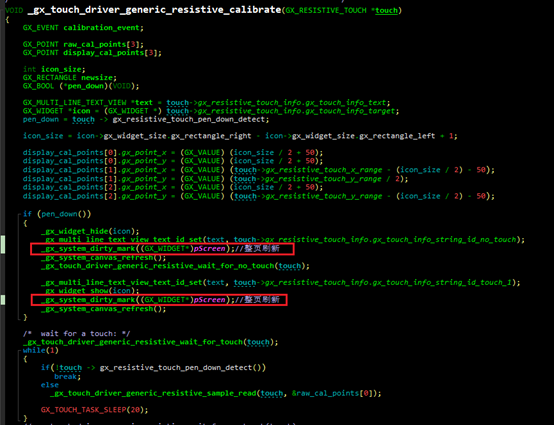Collapse the 'if (pen_down())' code block
554x425 pixels.
coord(19,214)
